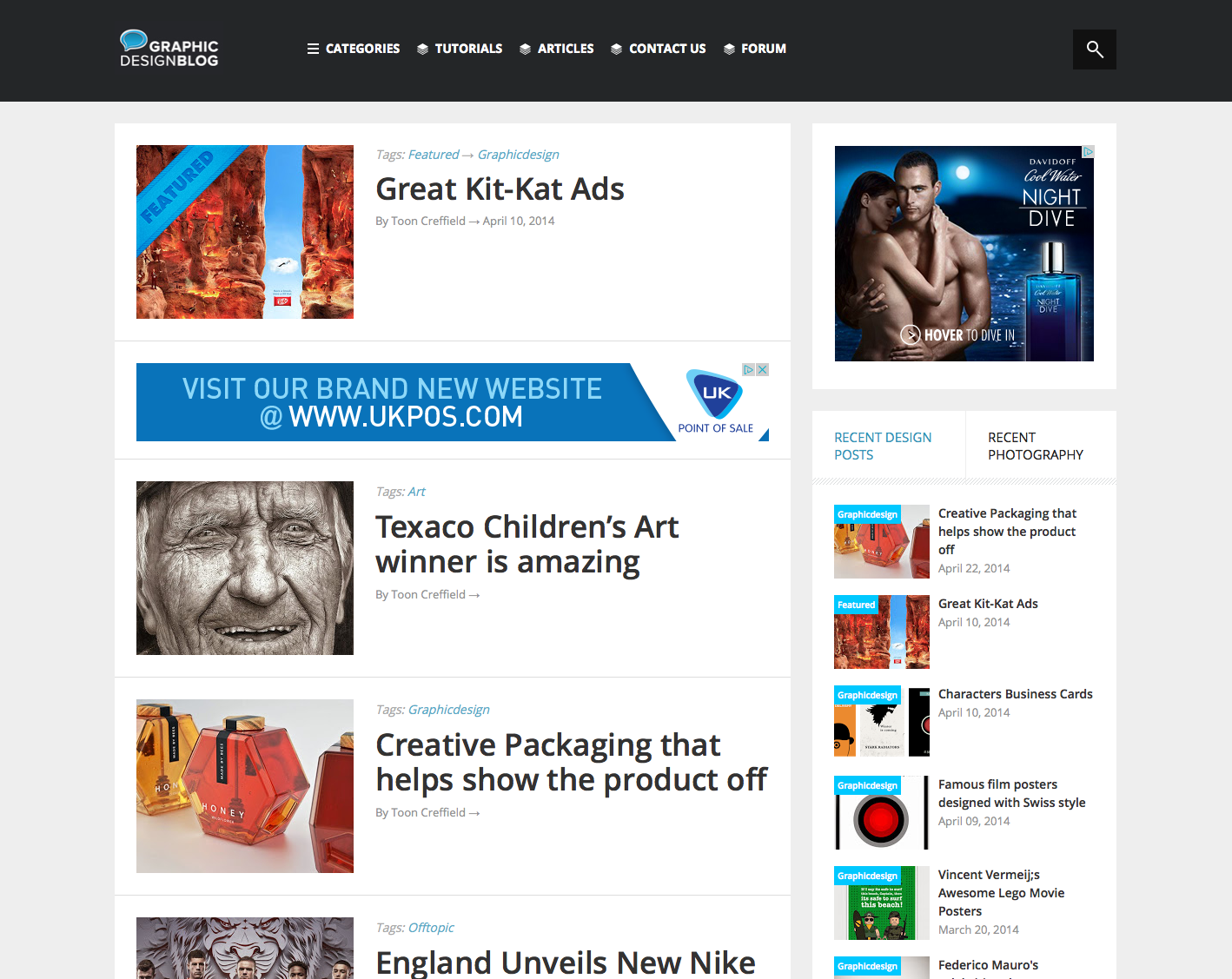Screen dimensions: 1232x979
Task: Click Graphicdesign tag on Packaging post
Action: pos(449,710)
